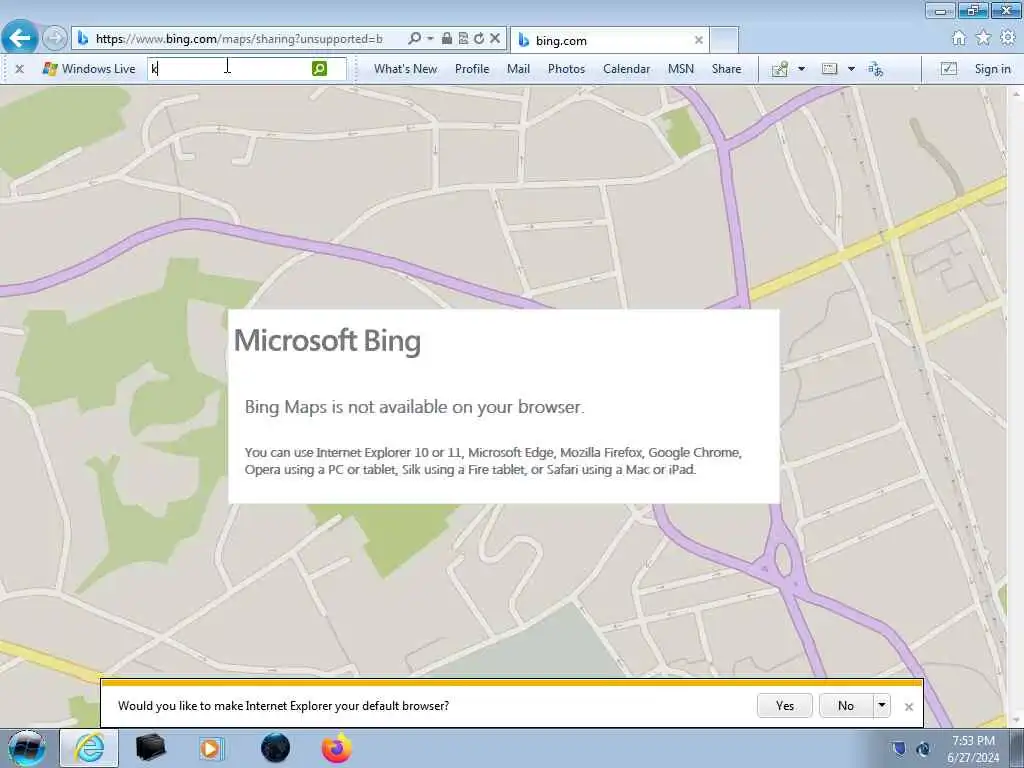The width and height of the screenshot is (1024, 768).
Task: Dismiss the default browser notification bar
Action: click(x=908, y=707)
